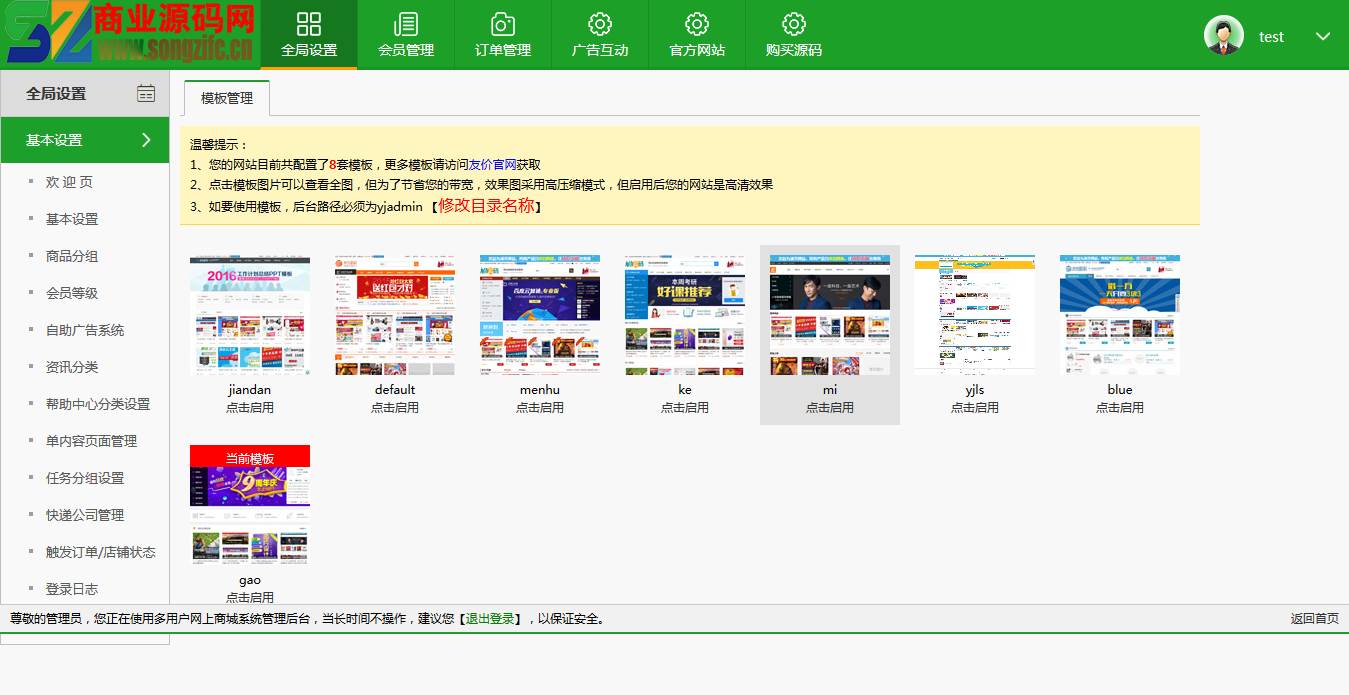The width and height of the screenshot is (1349, 695).
Task: Open the 全局设置 module icon
Action: pos(308,33)
